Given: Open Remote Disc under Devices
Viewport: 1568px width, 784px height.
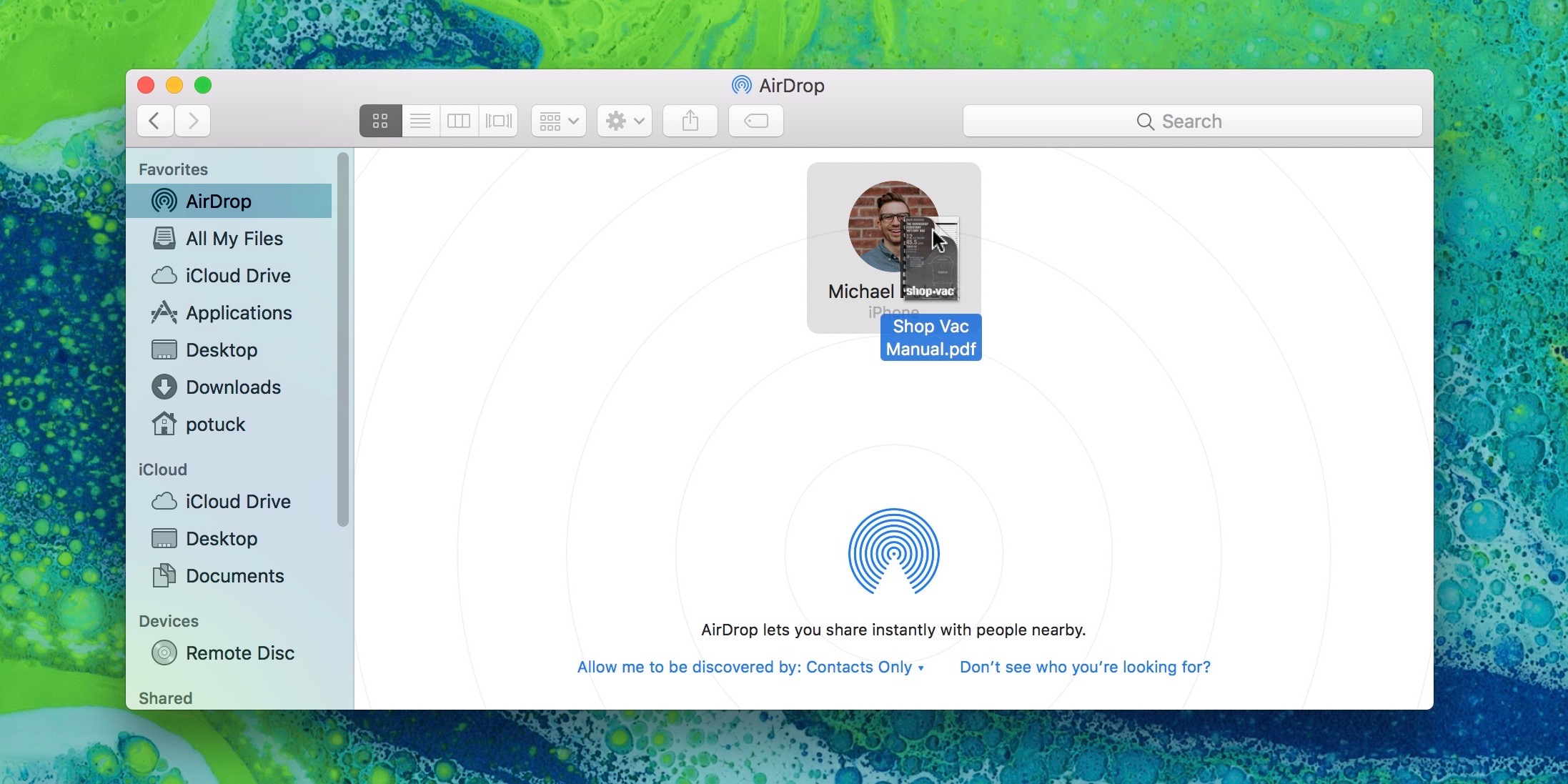Looking at the screenshot, I should click(x=239, y=653).
